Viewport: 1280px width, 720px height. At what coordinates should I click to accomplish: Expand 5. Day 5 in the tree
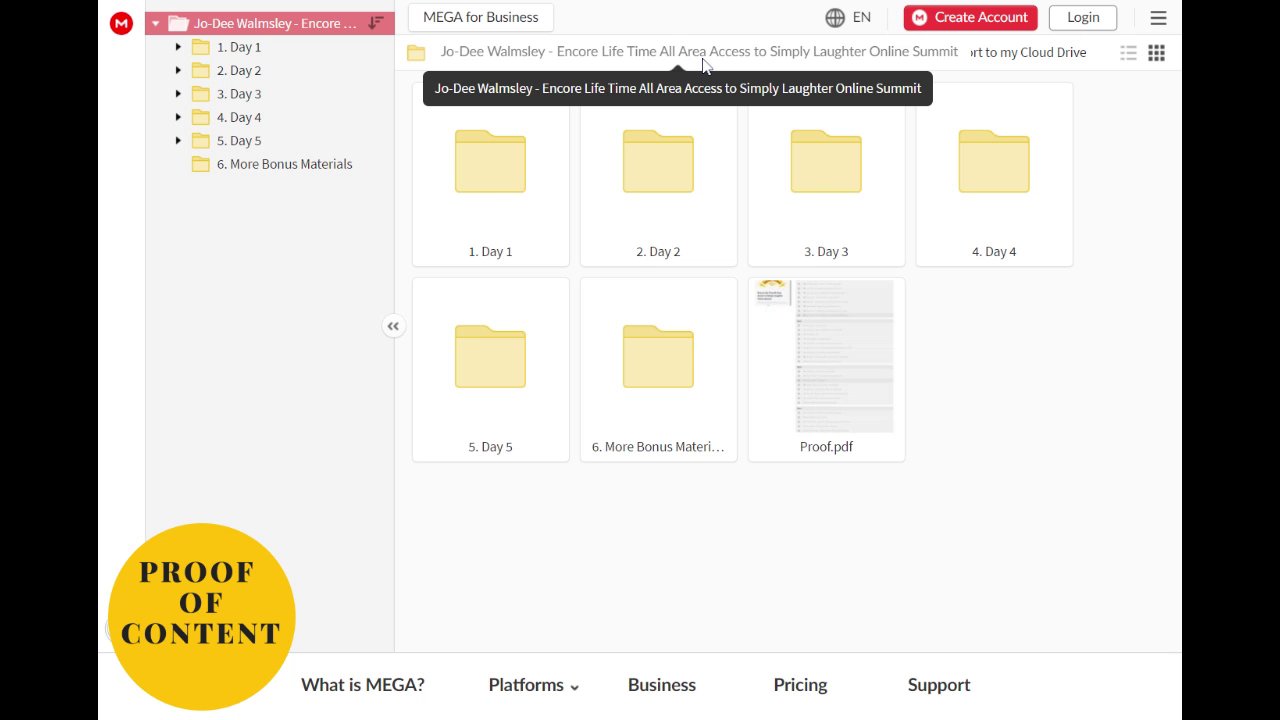[178, 141]
